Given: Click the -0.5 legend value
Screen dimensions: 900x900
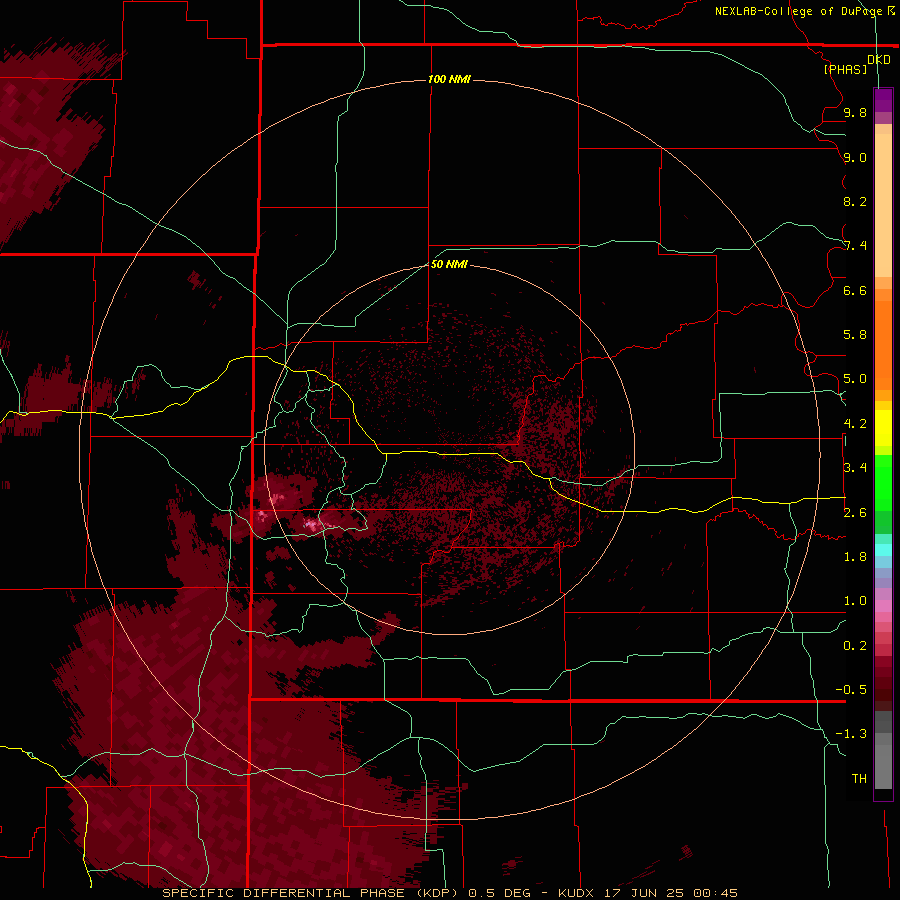Looking at the screenshot, I should point(851,689).
